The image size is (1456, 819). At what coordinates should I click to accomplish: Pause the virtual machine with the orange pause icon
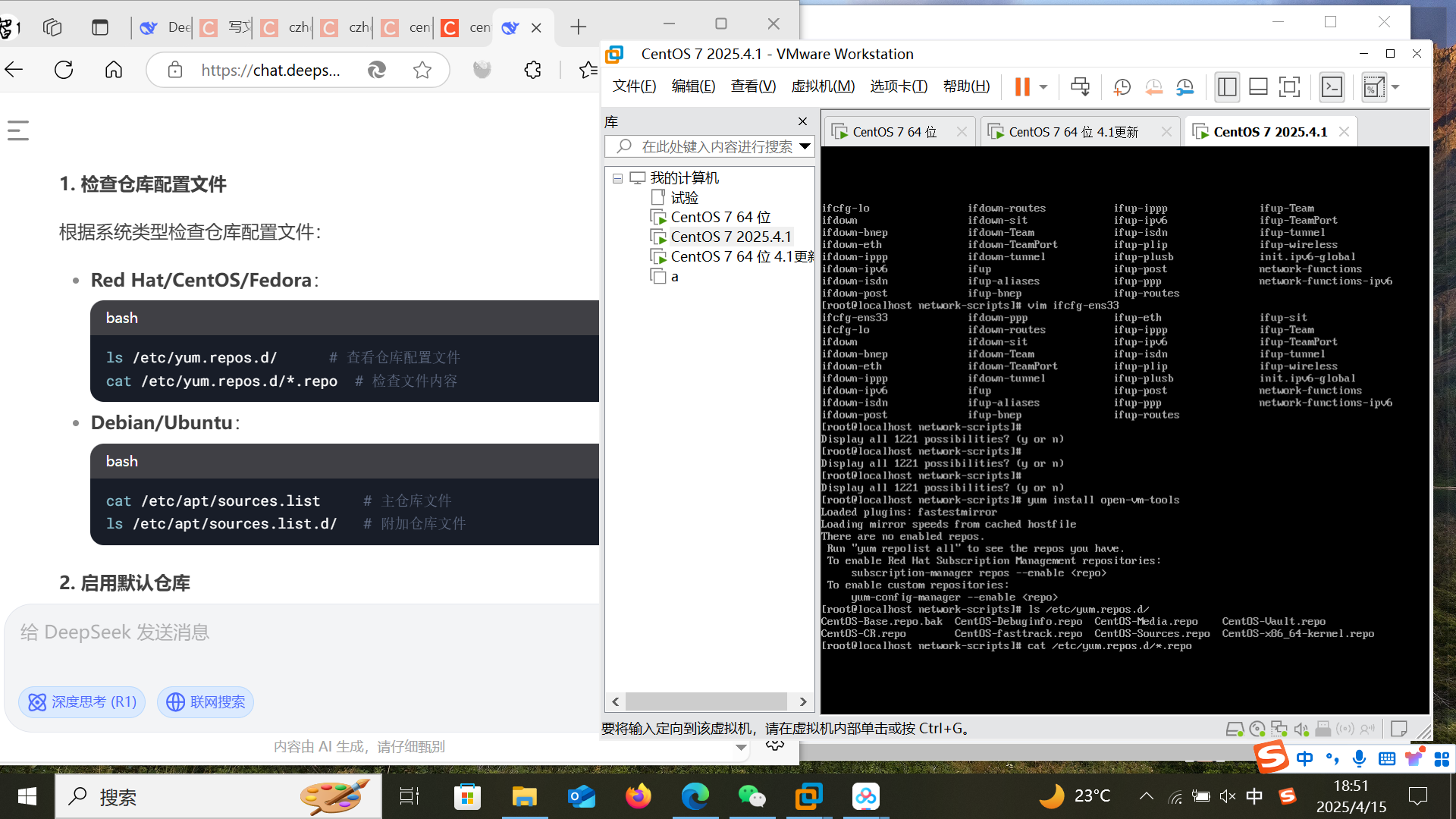click(x=1021, y=86)
